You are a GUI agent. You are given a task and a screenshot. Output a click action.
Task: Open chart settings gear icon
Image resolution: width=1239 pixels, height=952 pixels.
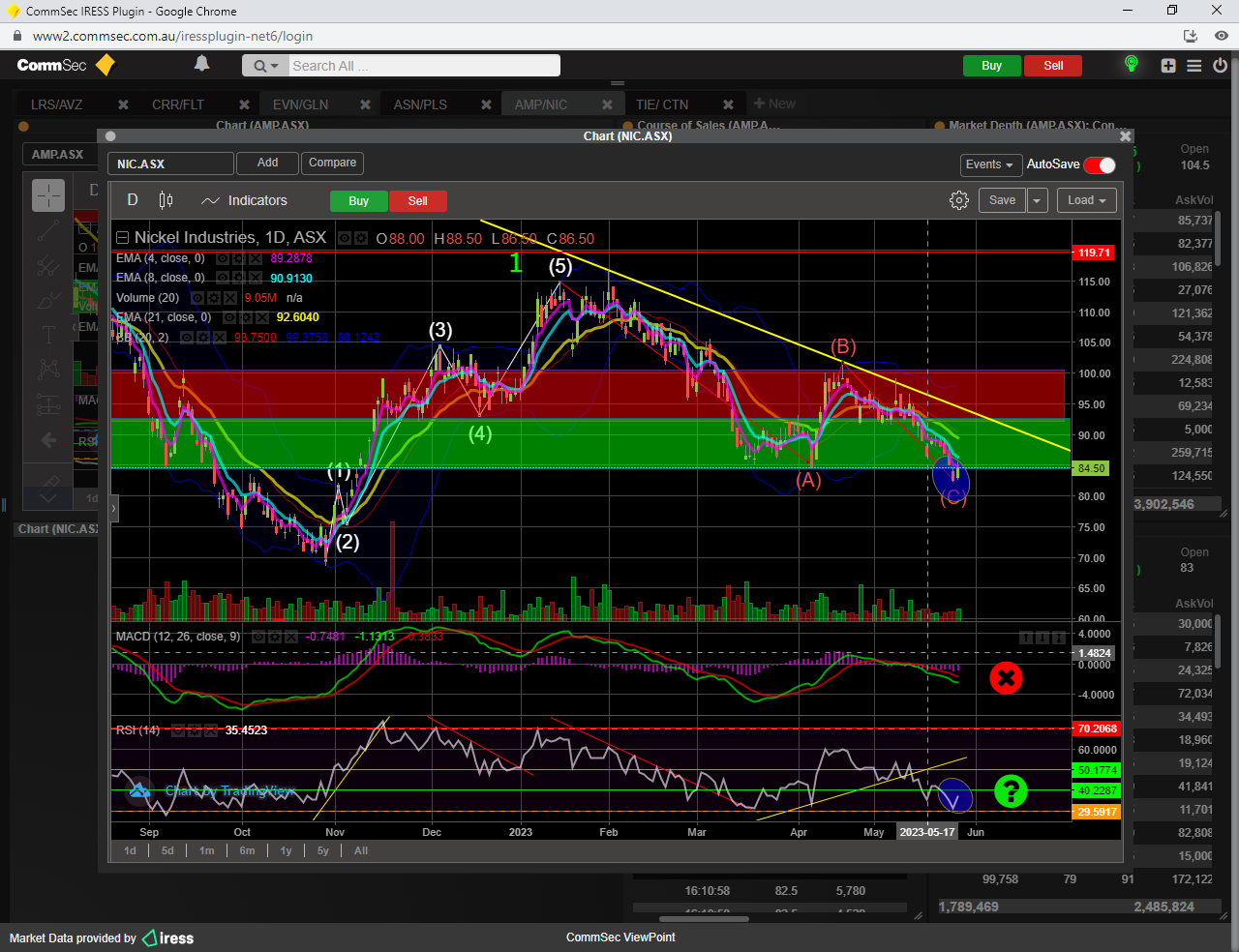coord(958,200)
